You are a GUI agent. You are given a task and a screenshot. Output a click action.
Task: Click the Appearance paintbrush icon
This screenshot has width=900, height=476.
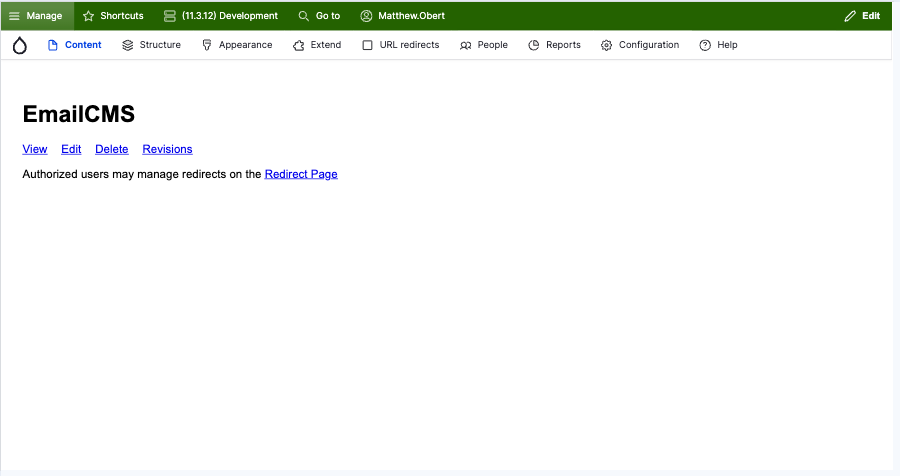[207, 45]
